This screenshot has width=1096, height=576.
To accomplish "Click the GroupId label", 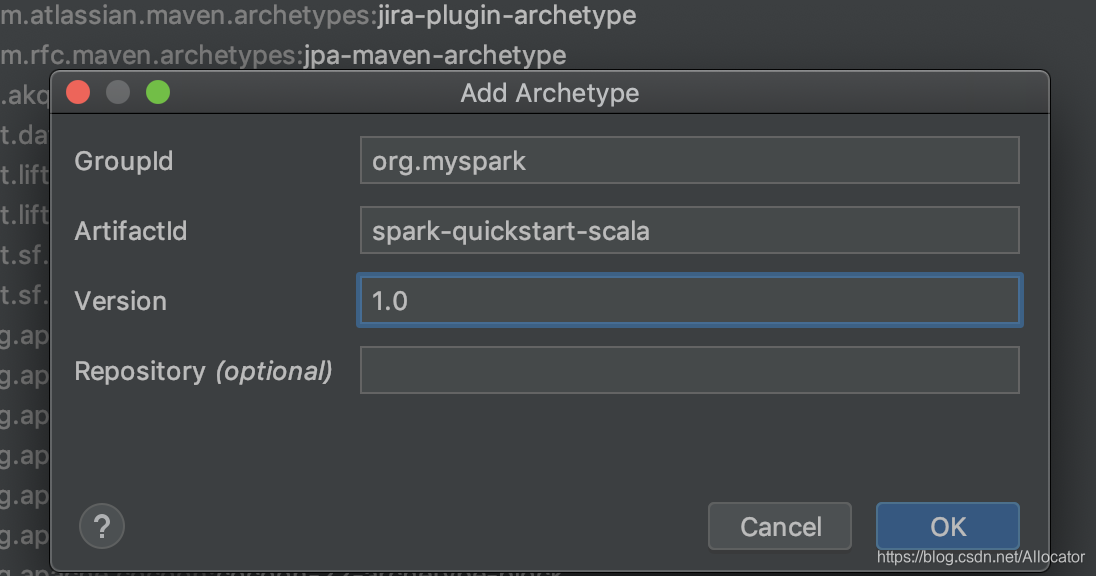I will coord(123,161).
